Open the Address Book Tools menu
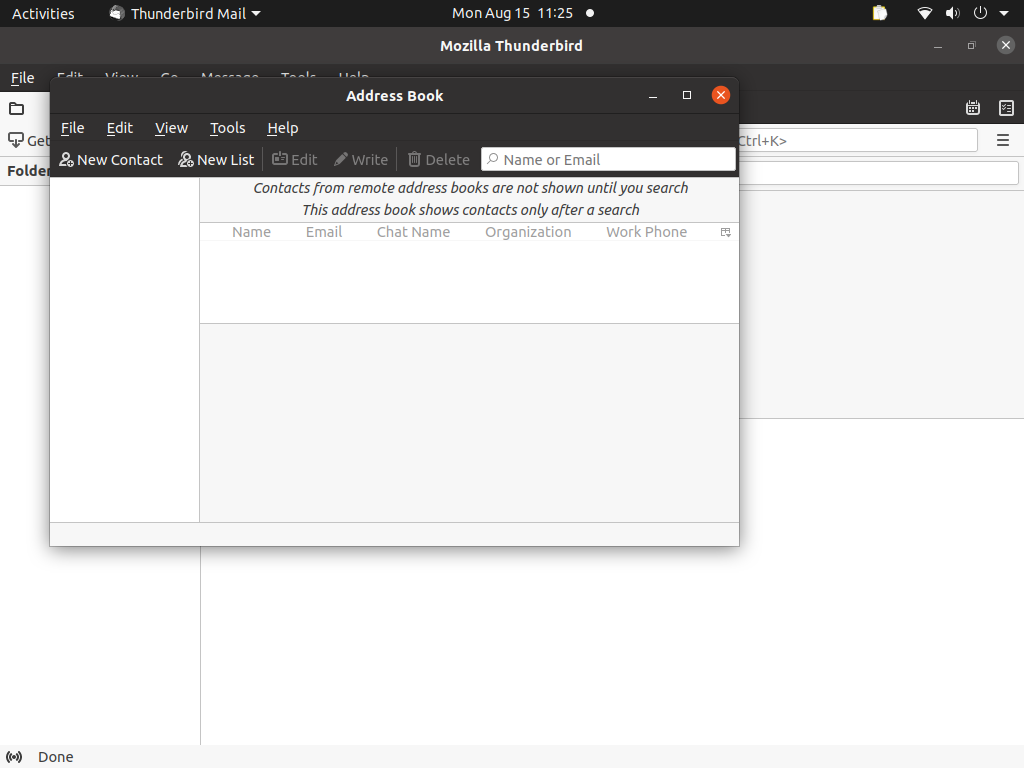Screen dimensions: 1024x768 pyautogui.click(x=227, y=128)
